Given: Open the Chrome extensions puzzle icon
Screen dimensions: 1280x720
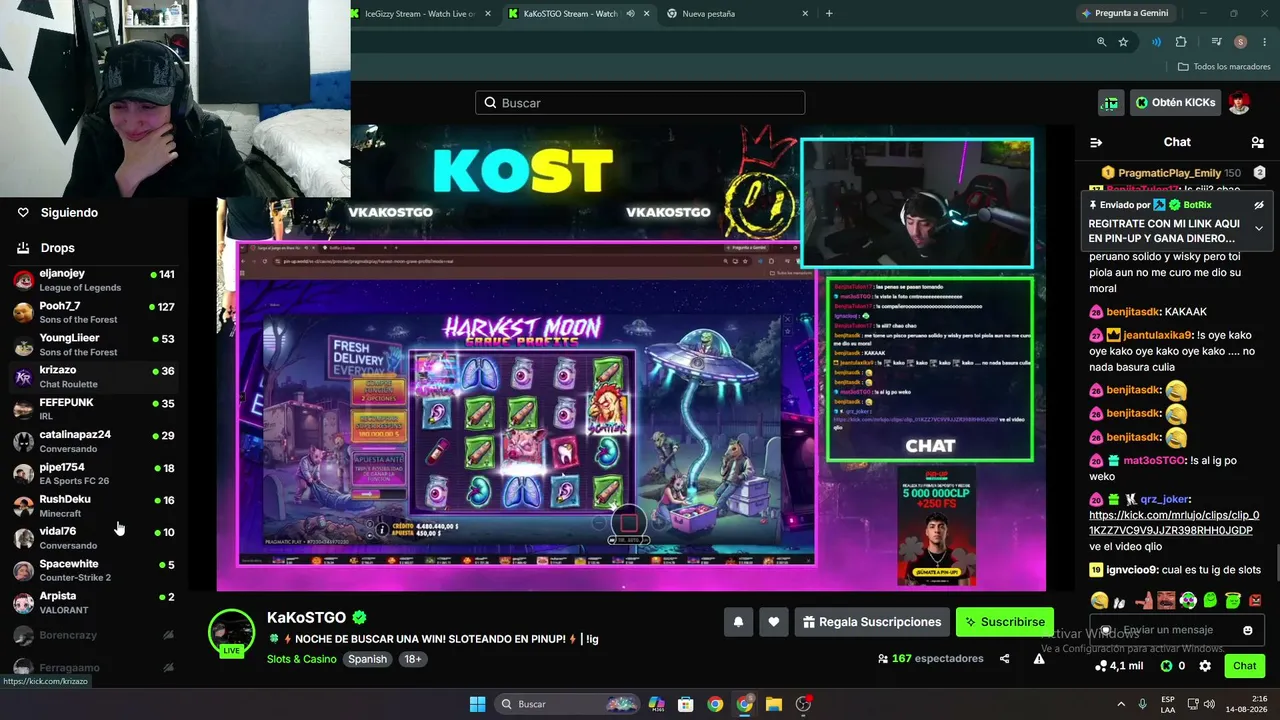Looking at the screenshot, I should coord(1181,42).
